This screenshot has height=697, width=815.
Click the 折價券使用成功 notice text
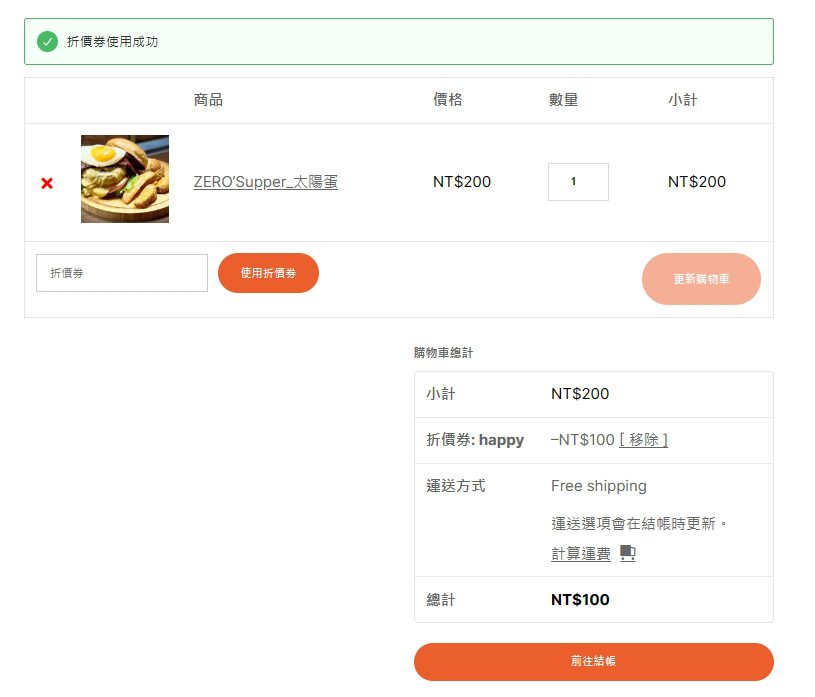coord(112,42)
